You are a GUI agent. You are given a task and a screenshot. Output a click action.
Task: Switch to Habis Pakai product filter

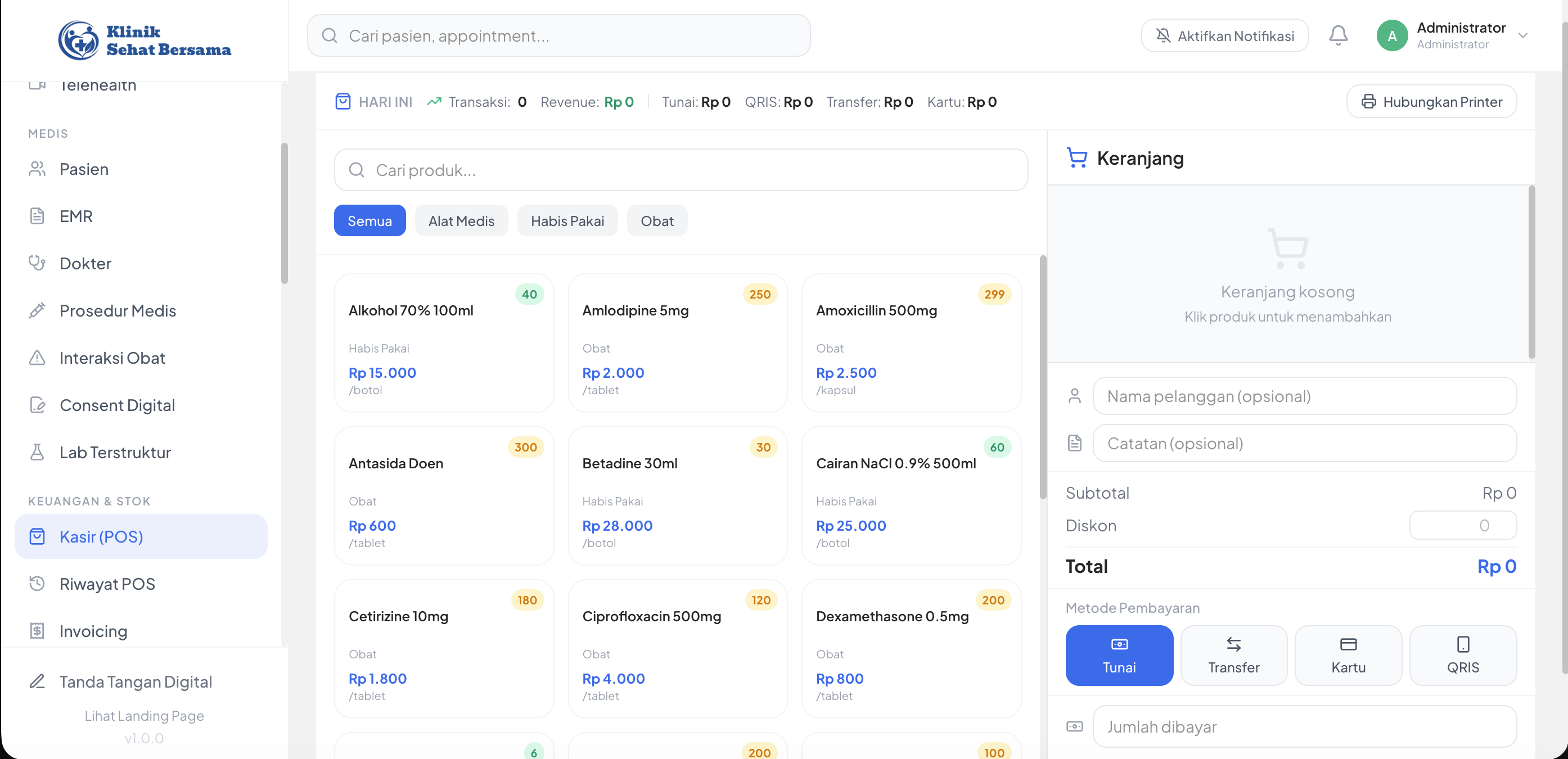567,220
